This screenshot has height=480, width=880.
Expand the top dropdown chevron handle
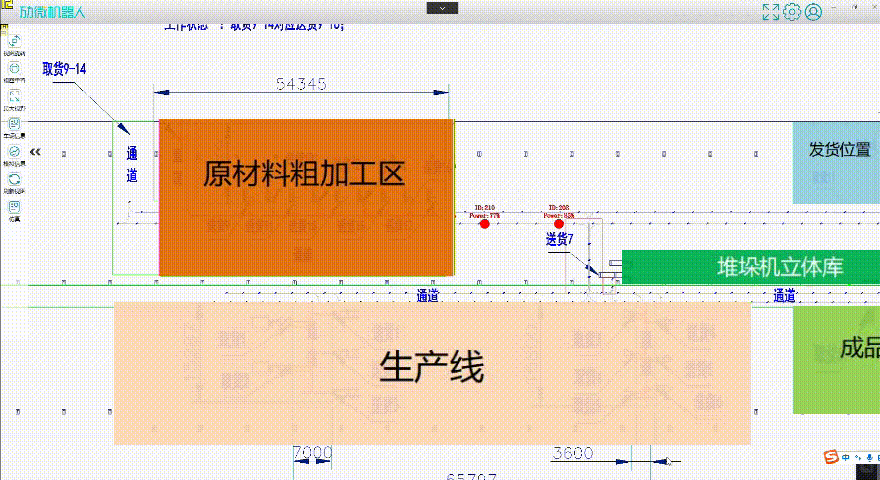440,8
